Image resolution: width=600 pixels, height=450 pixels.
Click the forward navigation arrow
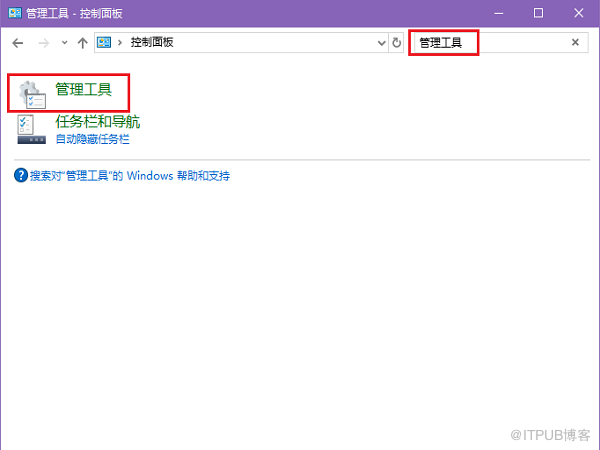pyautogui.click(x=44, y=43)
